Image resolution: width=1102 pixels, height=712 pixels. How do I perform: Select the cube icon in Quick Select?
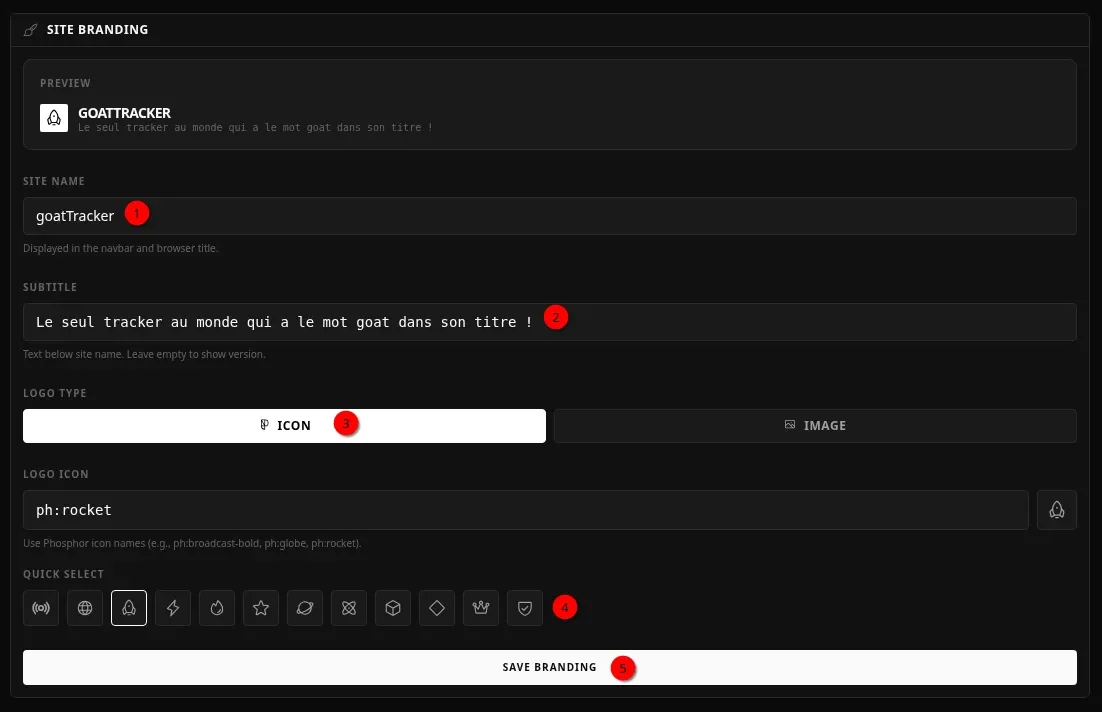(x=393, y=608)
